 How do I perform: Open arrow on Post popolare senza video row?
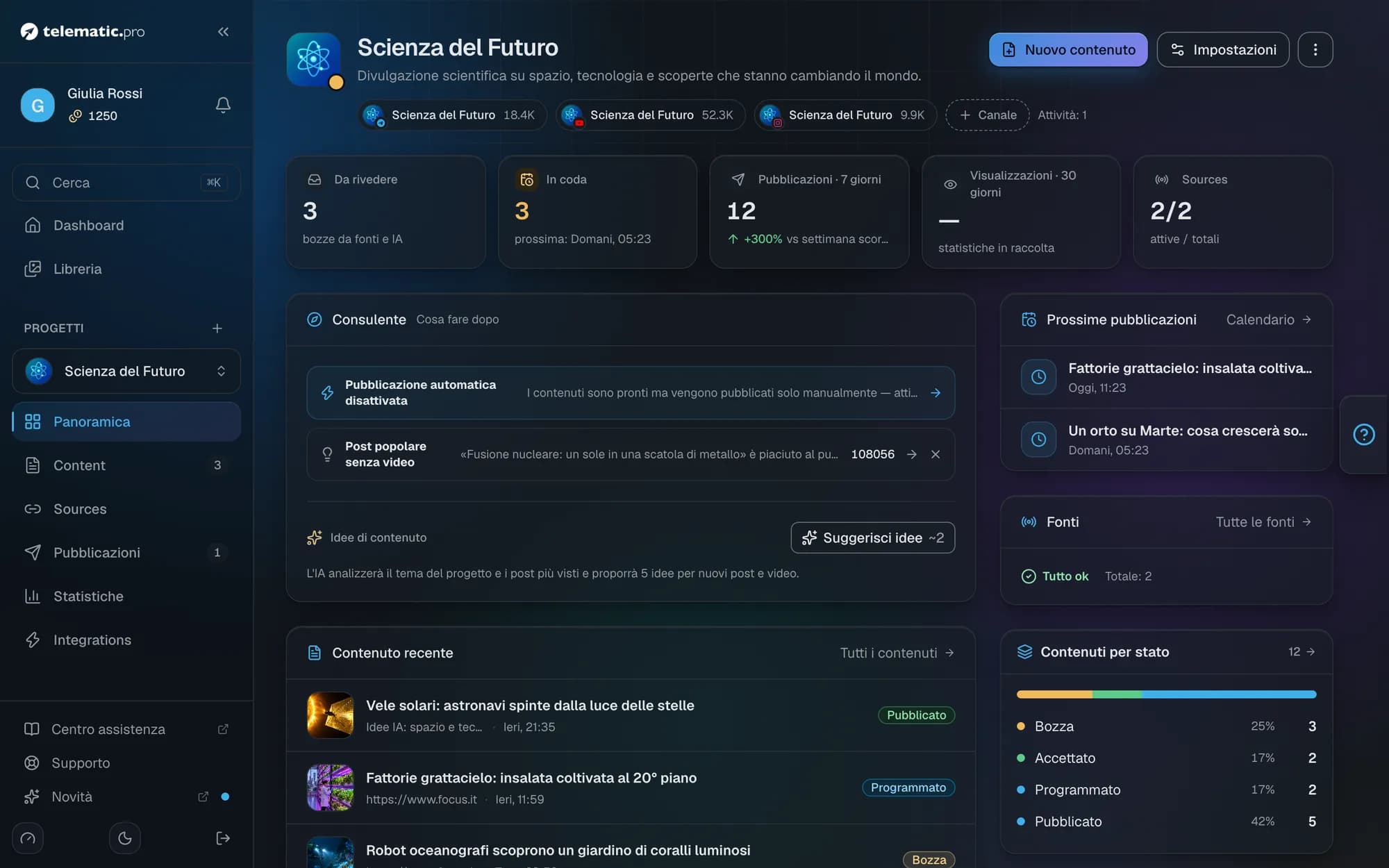click(x=912, y=454)
